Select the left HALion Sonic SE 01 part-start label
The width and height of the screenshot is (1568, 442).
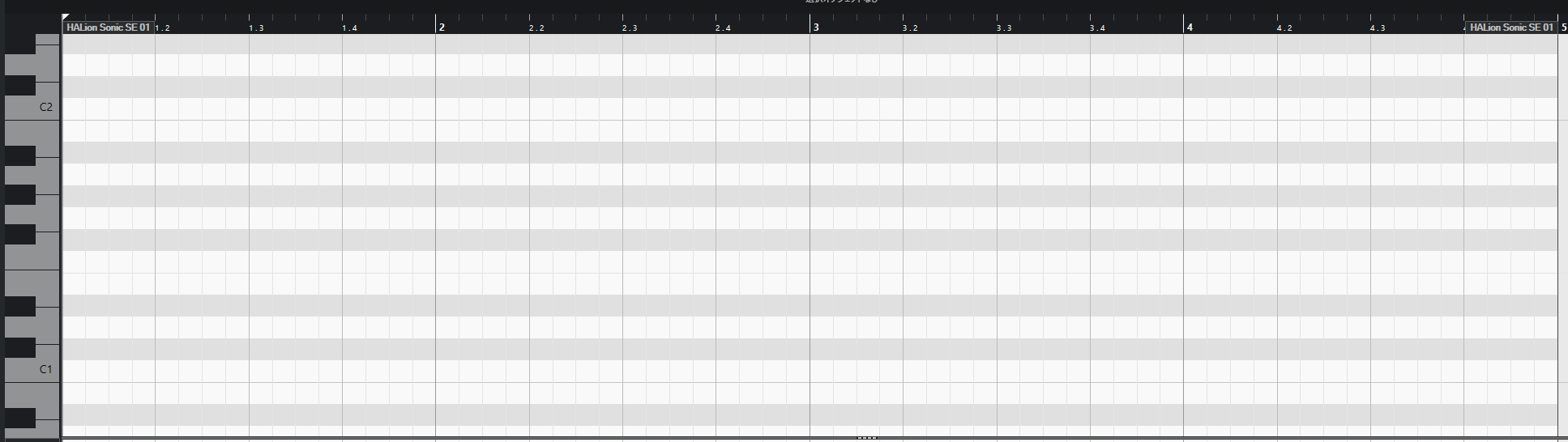point(108,28)
